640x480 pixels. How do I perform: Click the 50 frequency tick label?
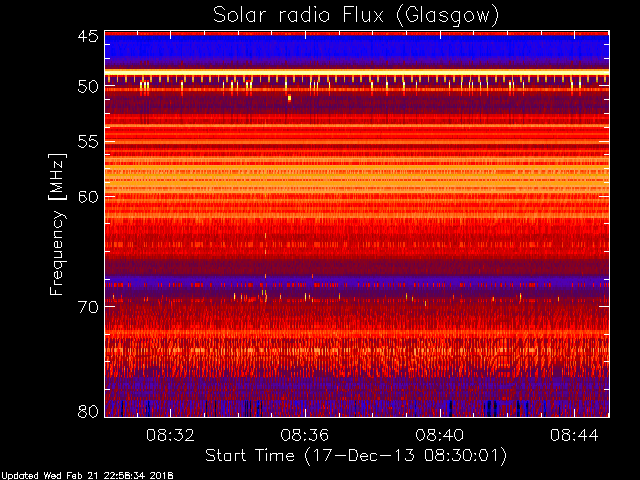click(x=88, y=87)
